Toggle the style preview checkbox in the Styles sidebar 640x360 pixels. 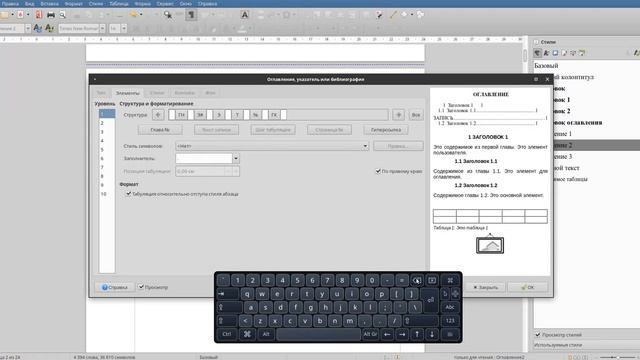point(538,335)
